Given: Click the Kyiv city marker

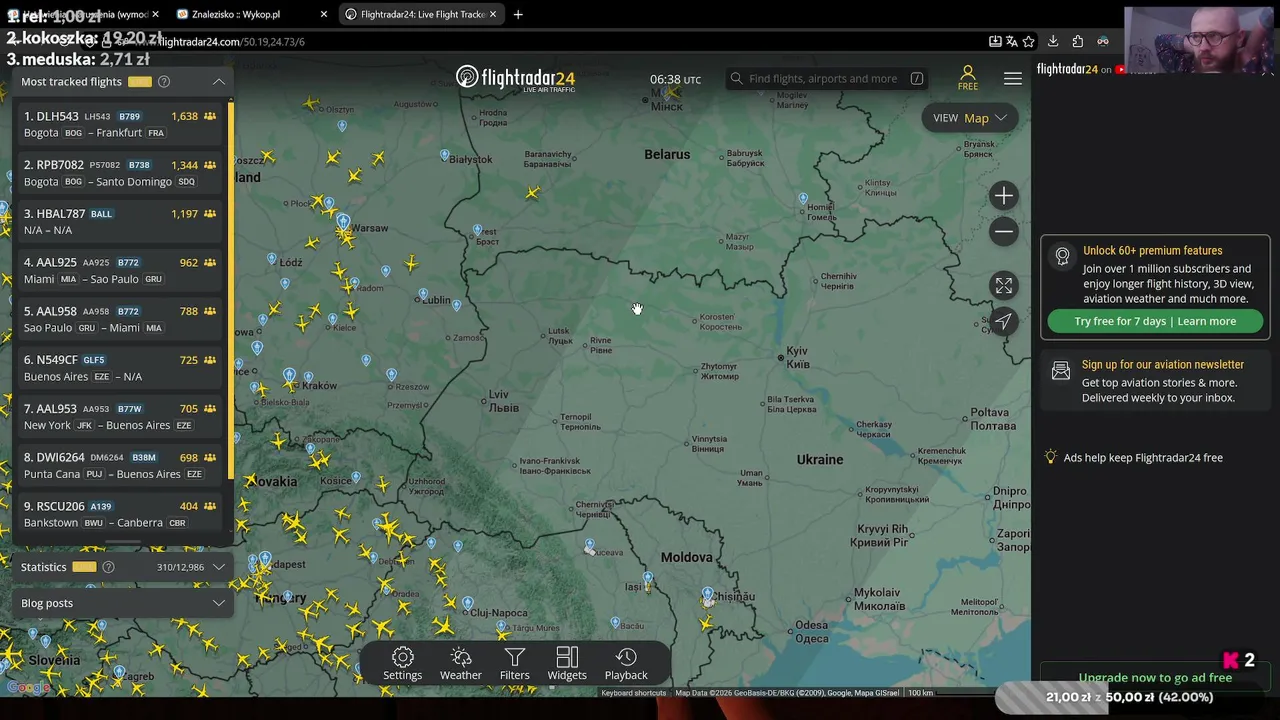Looking at the screenshot, I should pyautogui.click(x=781, y=357).
